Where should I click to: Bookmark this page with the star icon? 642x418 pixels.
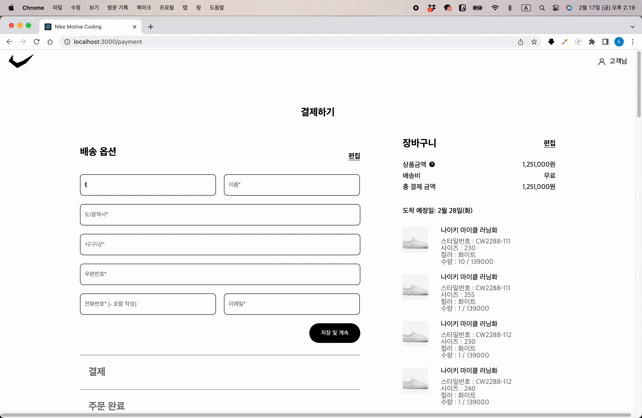[x=534, y=42]
